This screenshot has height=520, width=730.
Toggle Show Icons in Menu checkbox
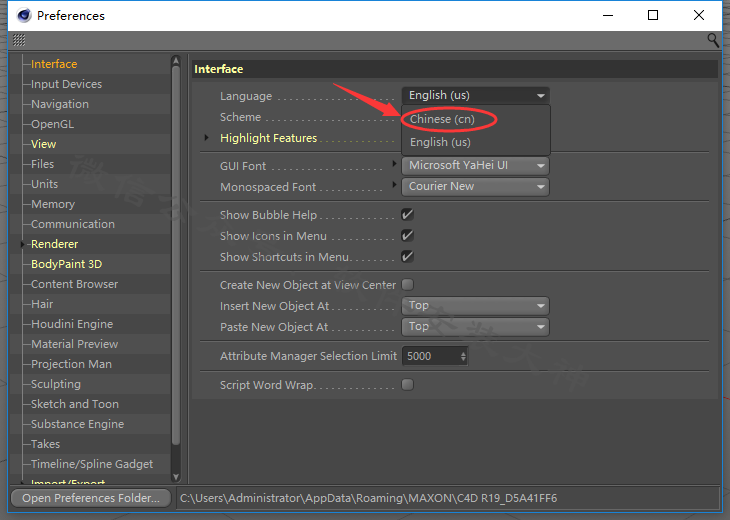(407, 236)
